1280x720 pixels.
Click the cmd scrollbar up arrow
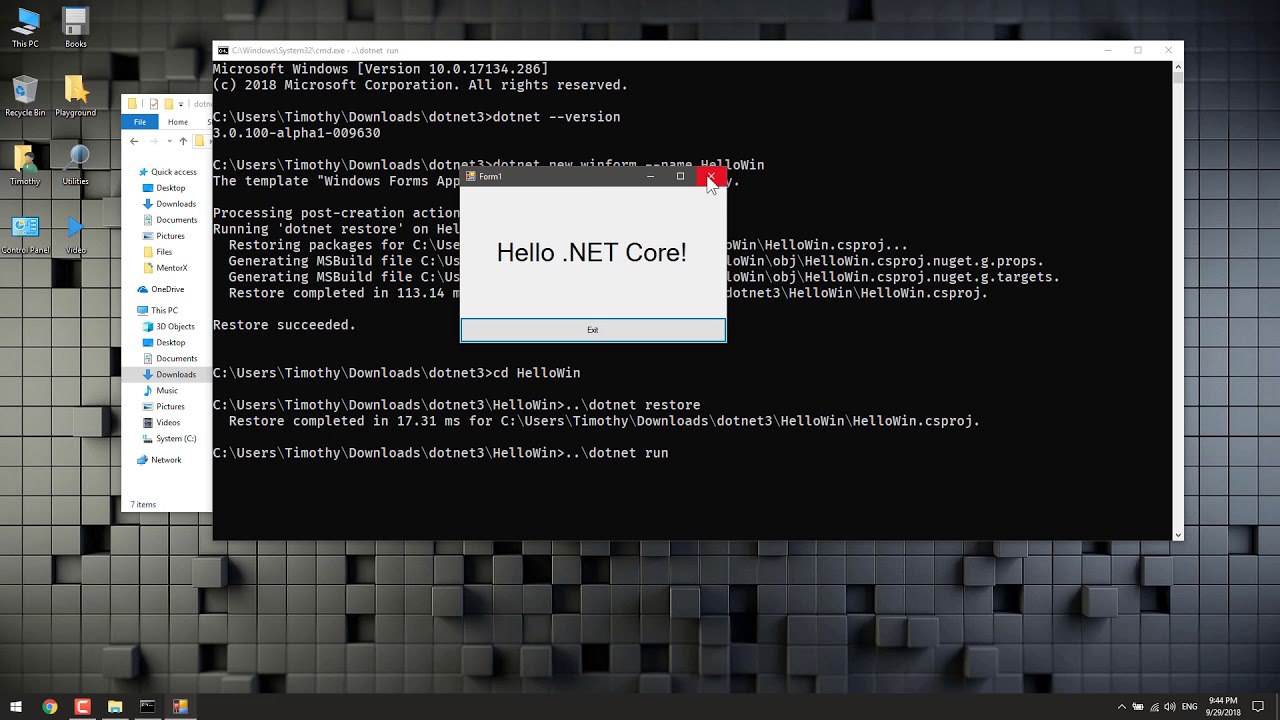pos(1177,66)
